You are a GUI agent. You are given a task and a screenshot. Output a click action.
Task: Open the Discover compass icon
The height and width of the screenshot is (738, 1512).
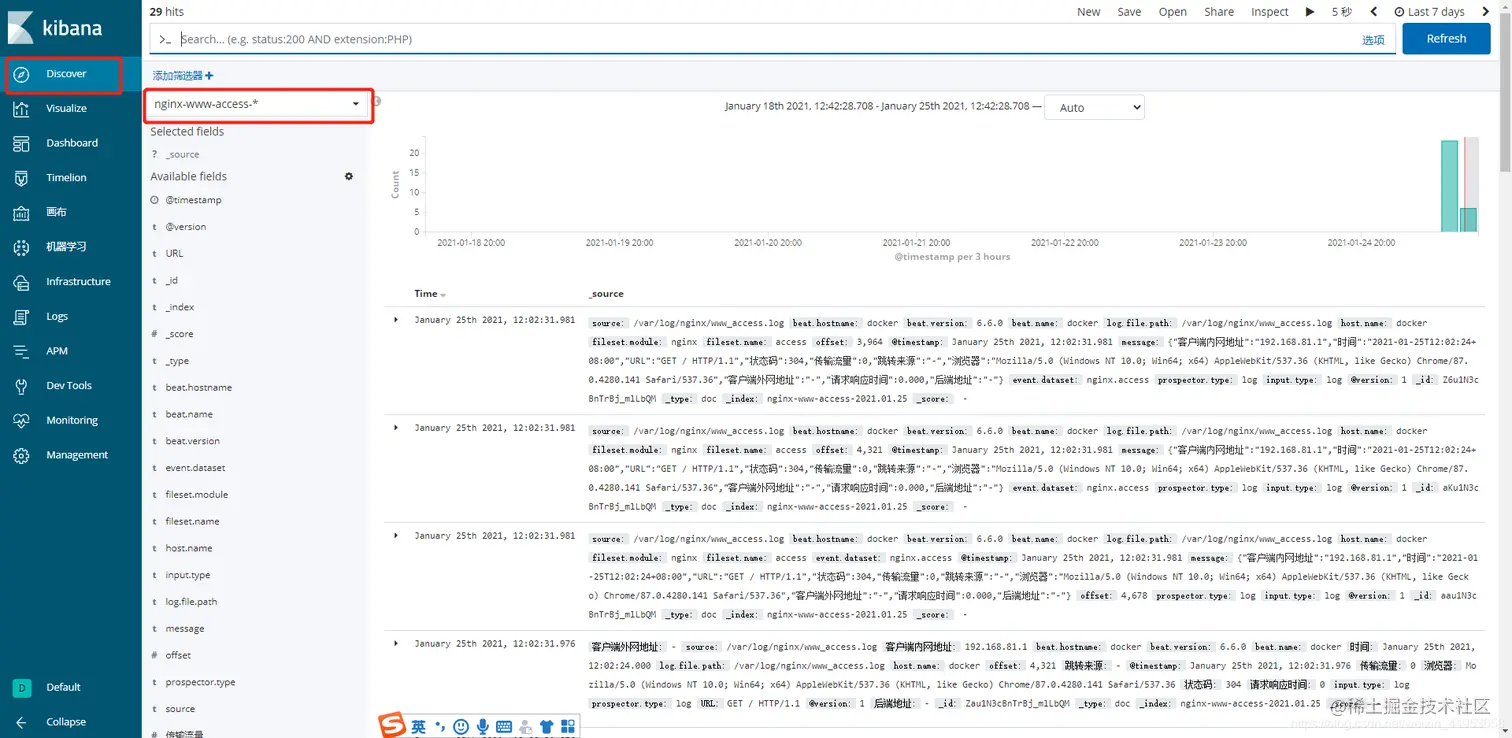tap(22, 74)
